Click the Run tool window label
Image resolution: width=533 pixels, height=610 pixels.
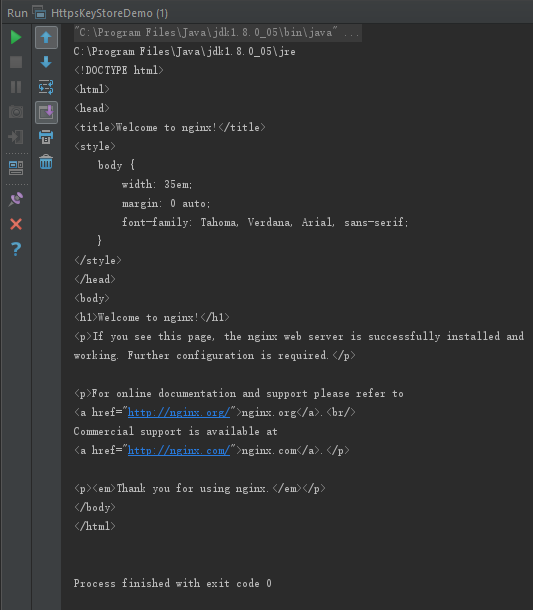(18, 13)
